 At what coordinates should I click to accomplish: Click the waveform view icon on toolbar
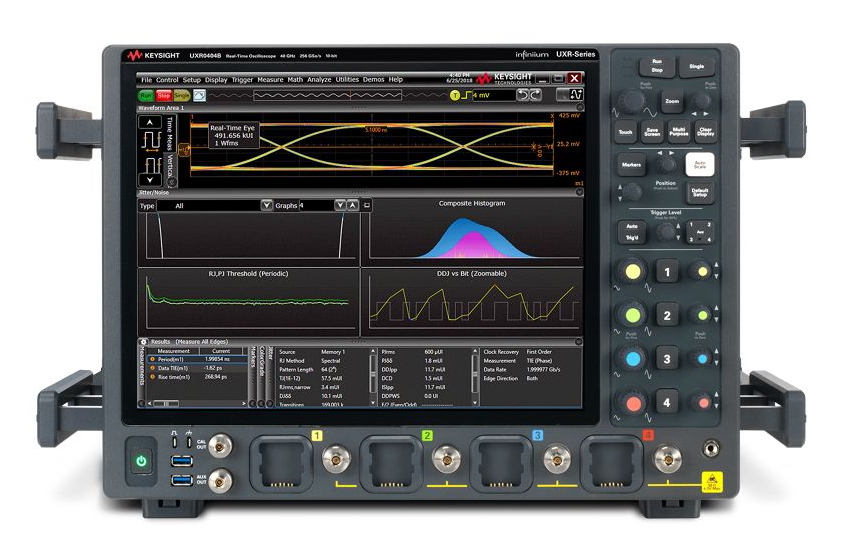(x=576, y=95)
